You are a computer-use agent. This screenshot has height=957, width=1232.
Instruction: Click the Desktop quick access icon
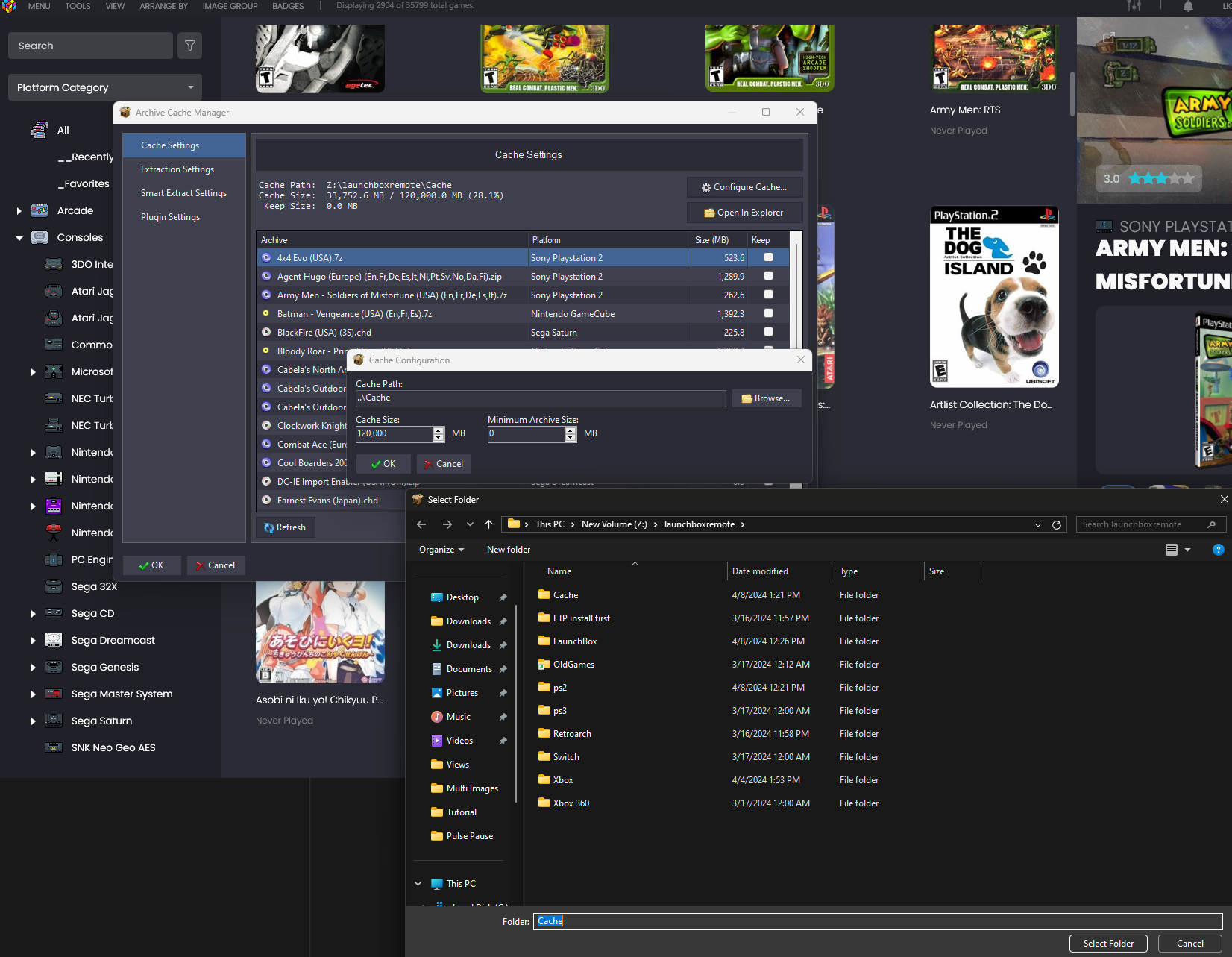(437, 597)
